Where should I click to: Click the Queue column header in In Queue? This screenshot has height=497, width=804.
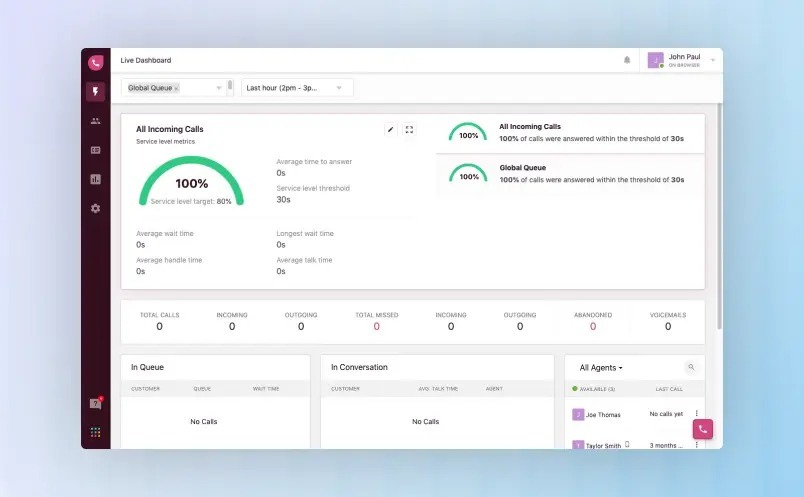202,389
